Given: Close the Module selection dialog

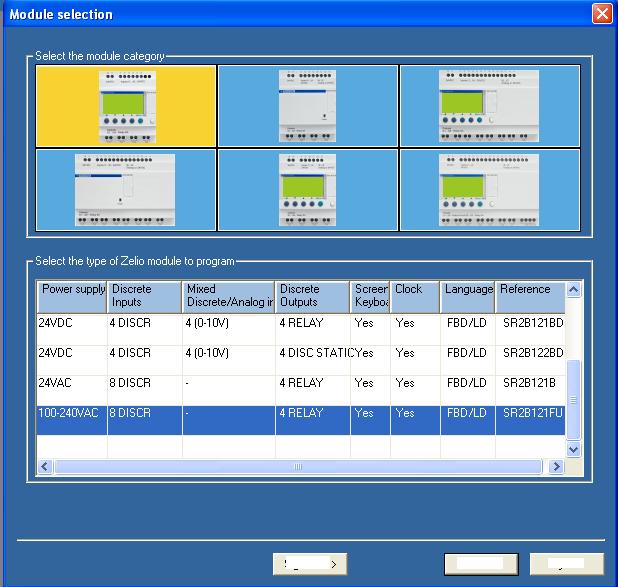Looking at the screenshot, I should click(602, 14).
